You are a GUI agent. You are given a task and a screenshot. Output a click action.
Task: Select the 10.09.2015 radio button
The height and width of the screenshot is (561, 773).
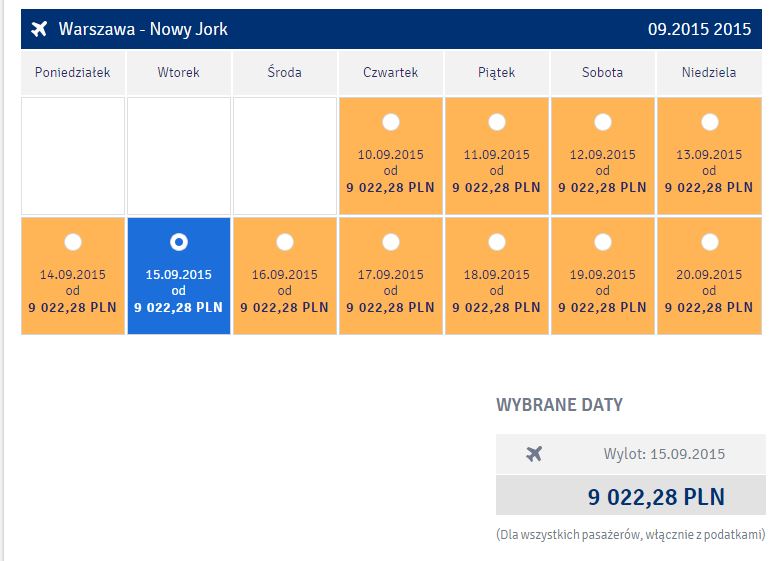tap(391, 122)
